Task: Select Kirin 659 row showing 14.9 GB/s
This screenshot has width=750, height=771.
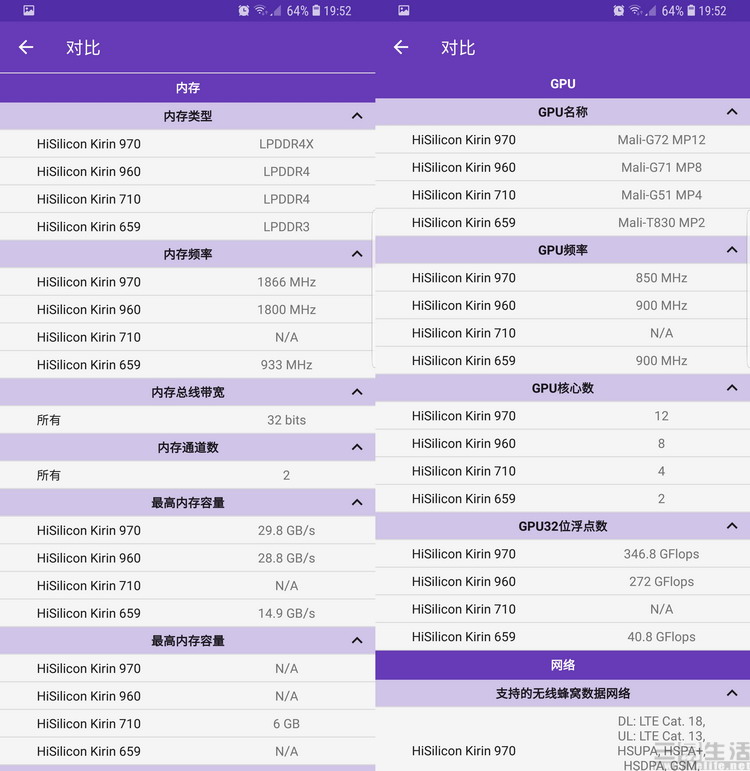Action: pos(187,613)
